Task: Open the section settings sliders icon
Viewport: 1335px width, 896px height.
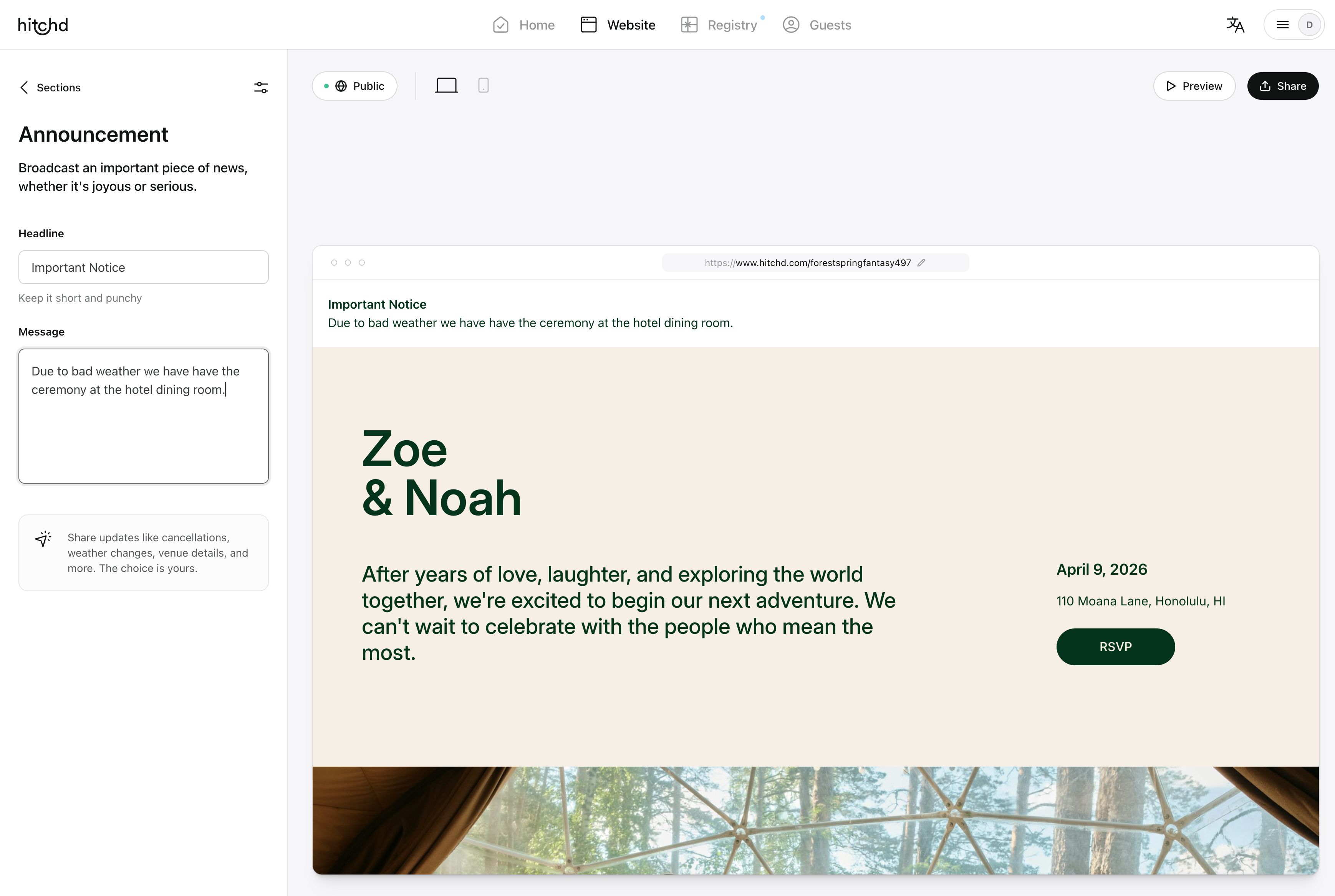Action: pyautogui.click(x=261, y=88)
